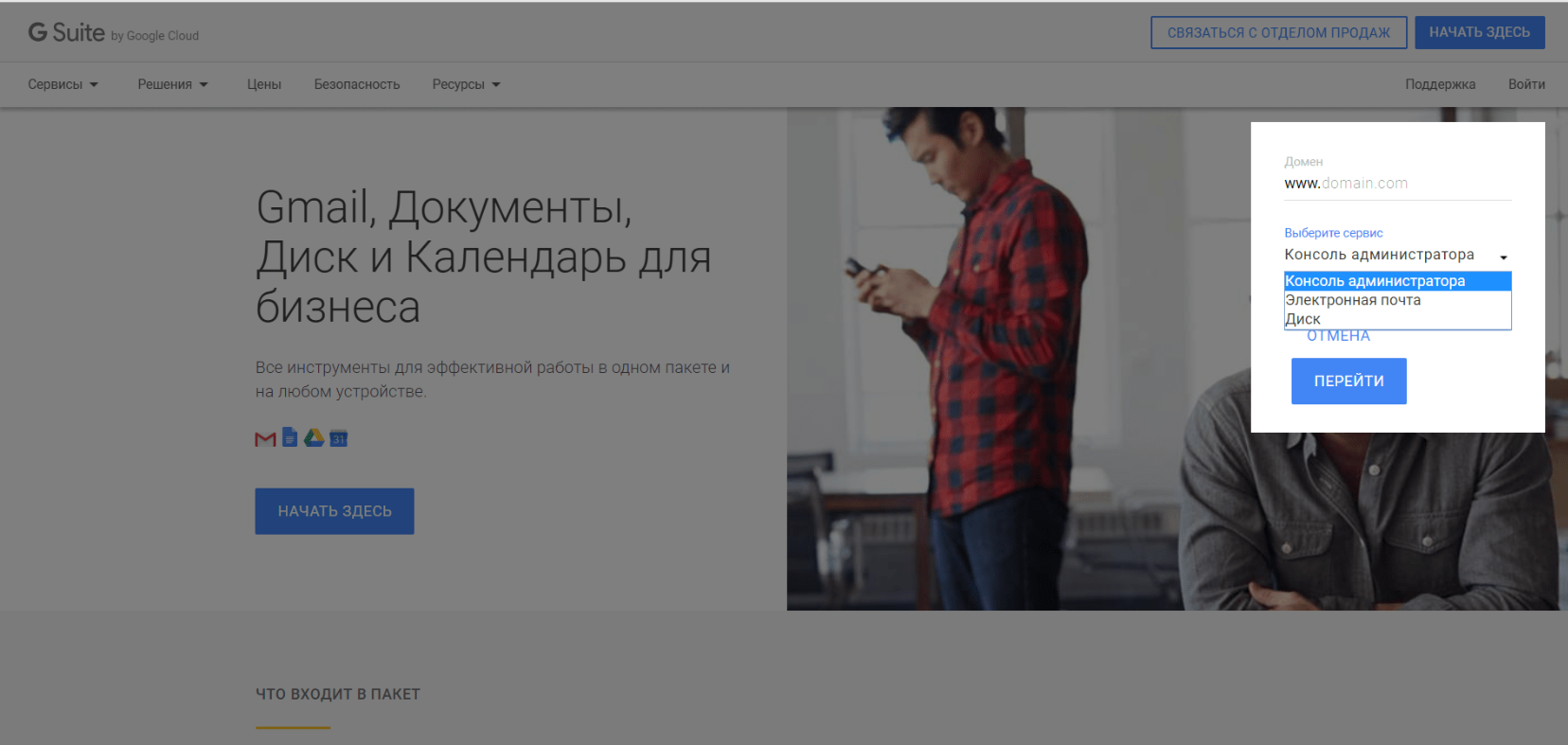Click the Gmail icon under the headline
The height and width of the screenshot is (745, 1568).
click(266, 438)
